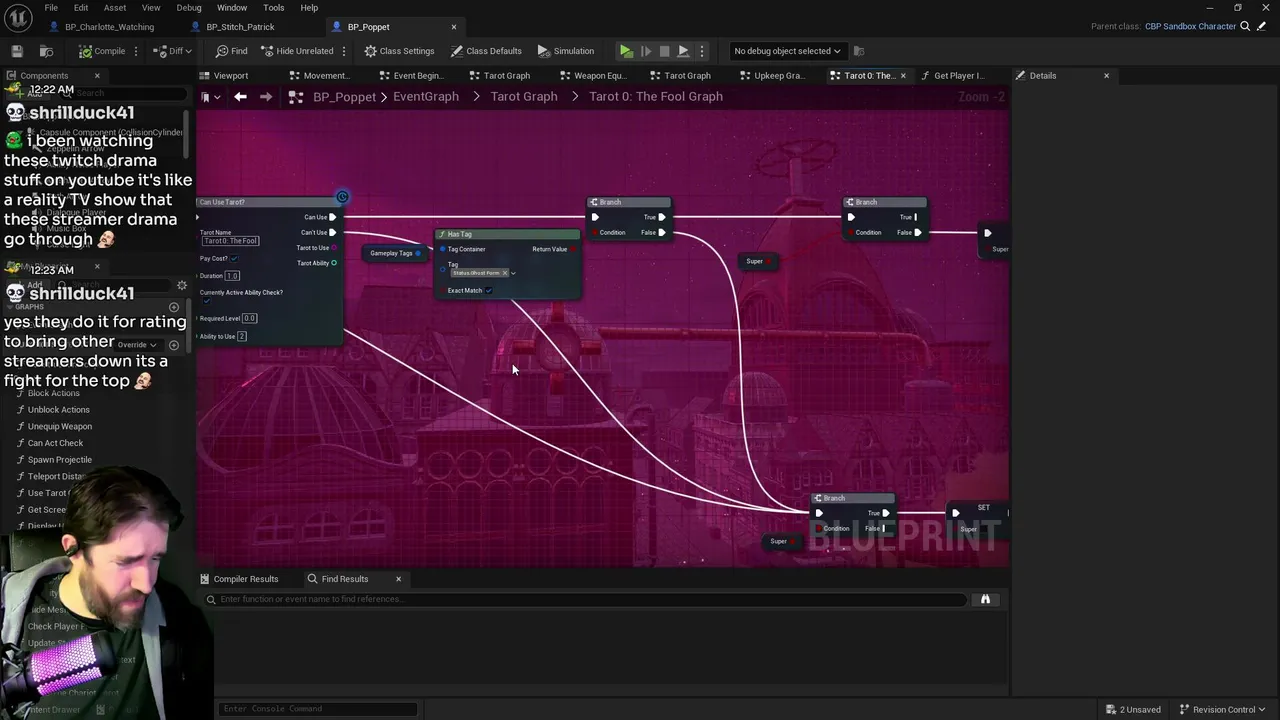Click the Required Level value field

249,319
